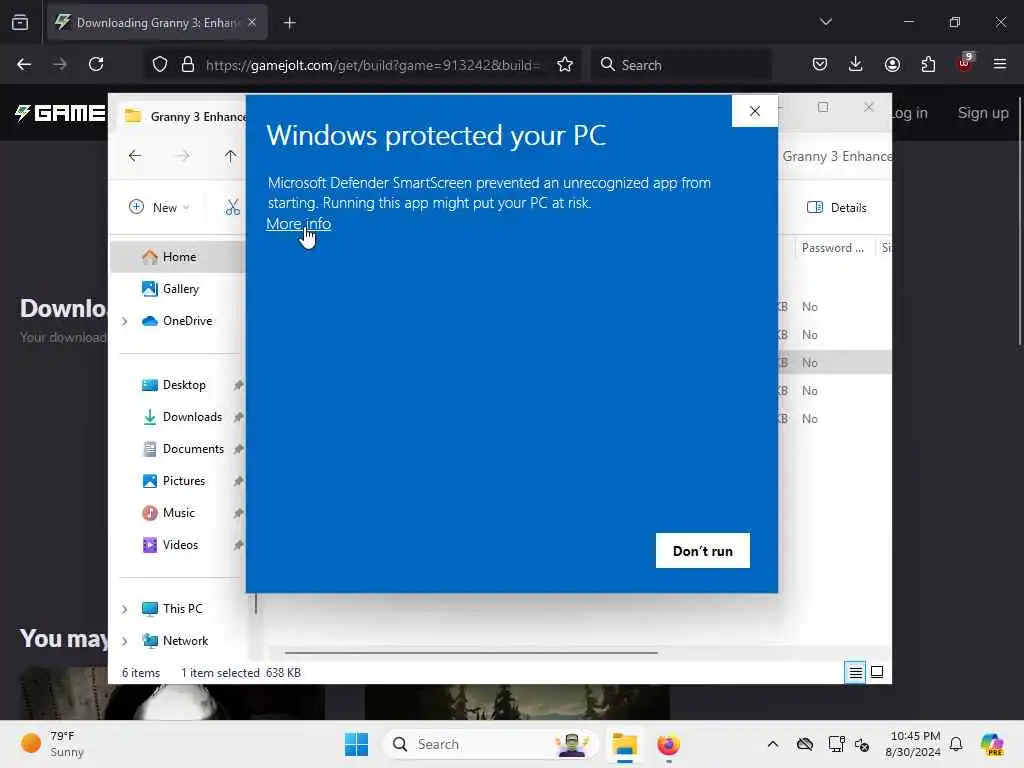Select the Granny 3 Enhance File Explorer tab
The height and width of the screenshot is (768, 1024).
185,116
